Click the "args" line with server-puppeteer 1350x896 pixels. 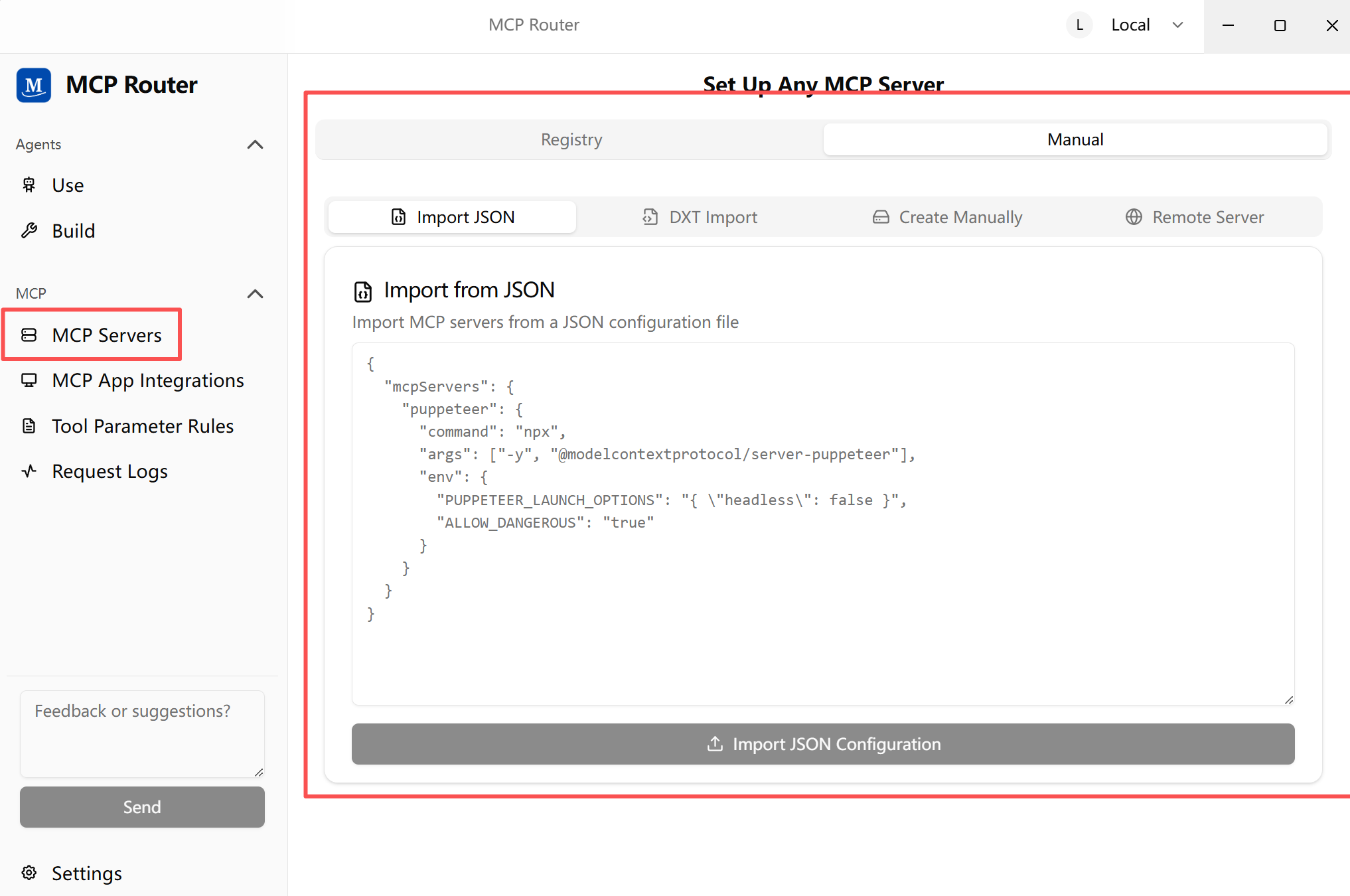pos(667,455)
